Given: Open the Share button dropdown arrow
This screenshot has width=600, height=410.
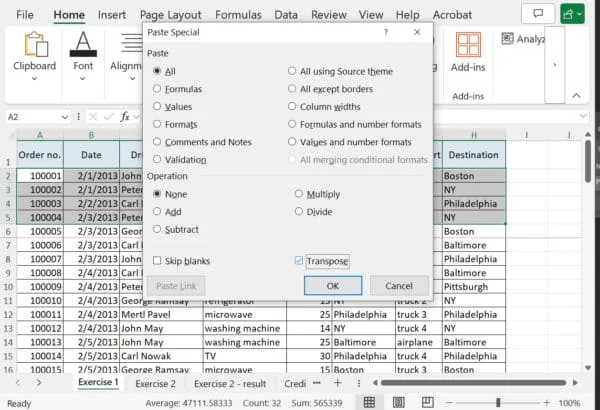Looking at the screenshot, I should 579,14.
